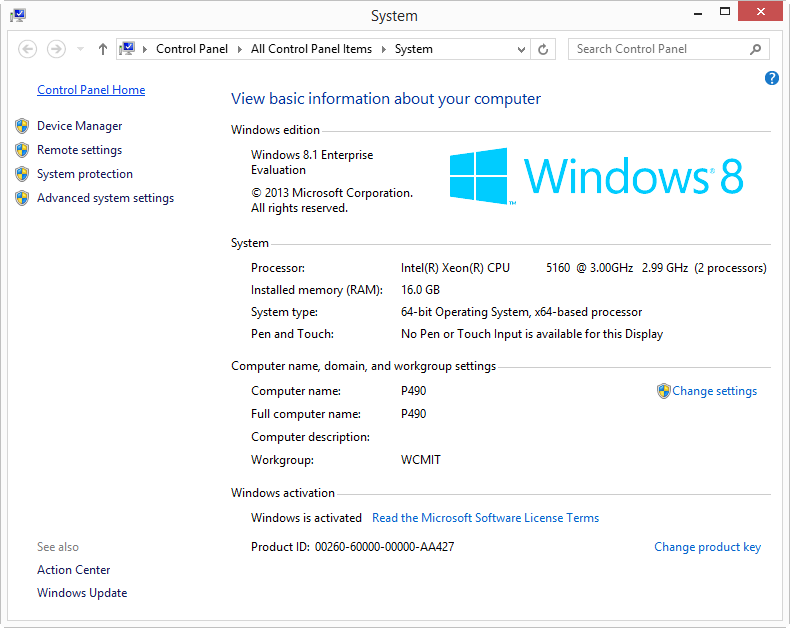
Task: Click the No Pen or Touch Input text
Action: (532, 334)
